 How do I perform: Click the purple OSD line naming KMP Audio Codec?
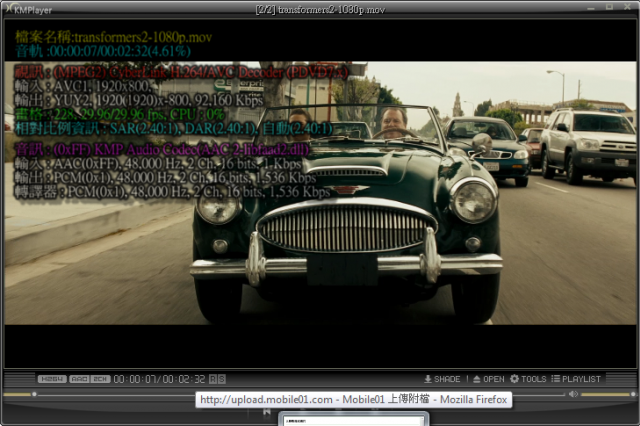(162, 149)
